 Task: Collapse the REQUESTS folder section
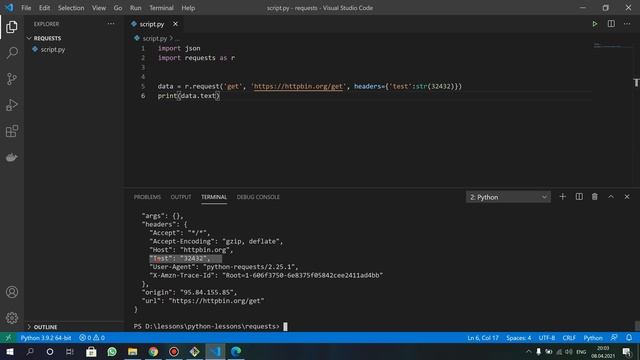[x=73, y=38]
